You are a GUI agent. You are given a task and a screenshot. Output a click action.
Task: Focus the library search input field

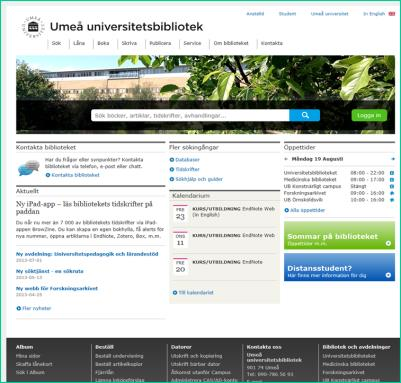pyautogui.click(x=190, y=115)
